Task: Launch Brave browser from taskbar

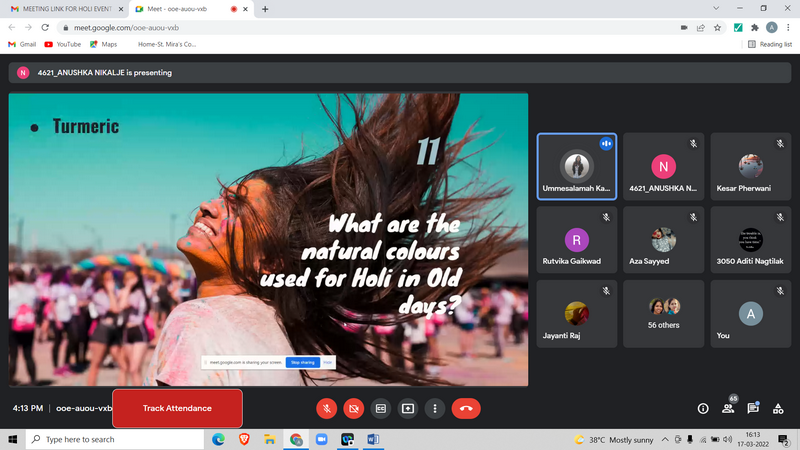Action: [244, 439]
